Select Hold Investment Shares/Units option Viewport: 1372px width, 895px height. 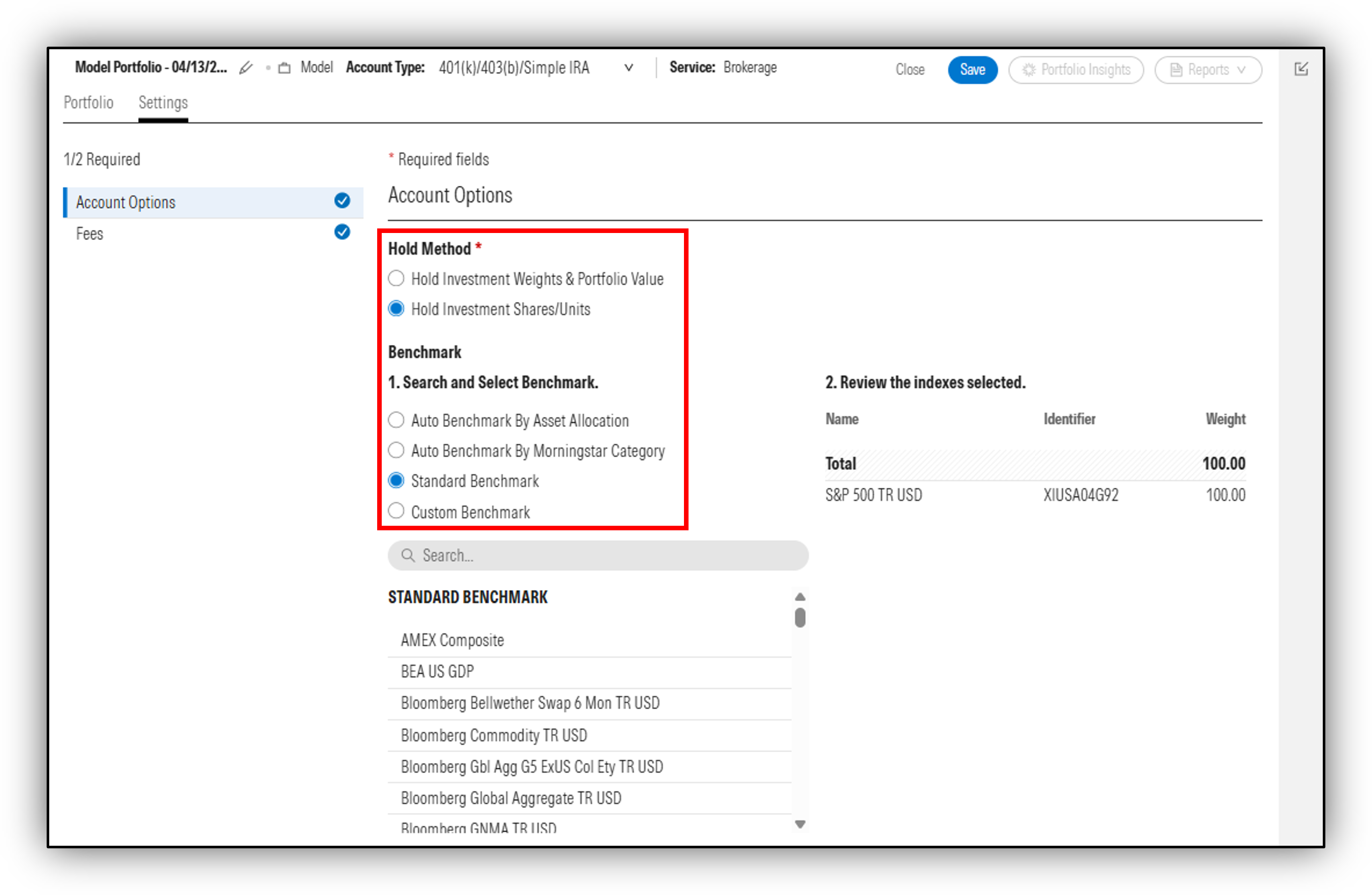[396, 308]
